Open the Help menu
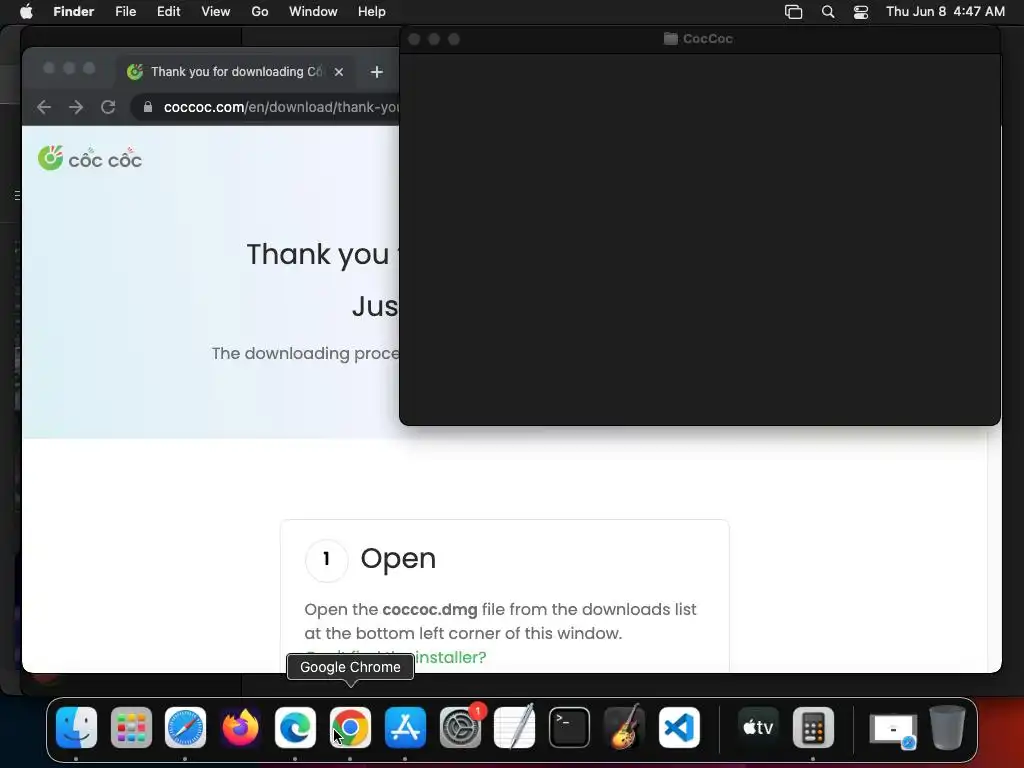Image resolution: width=1024 pixels, height=768 pixels. (x=372, y=12)
